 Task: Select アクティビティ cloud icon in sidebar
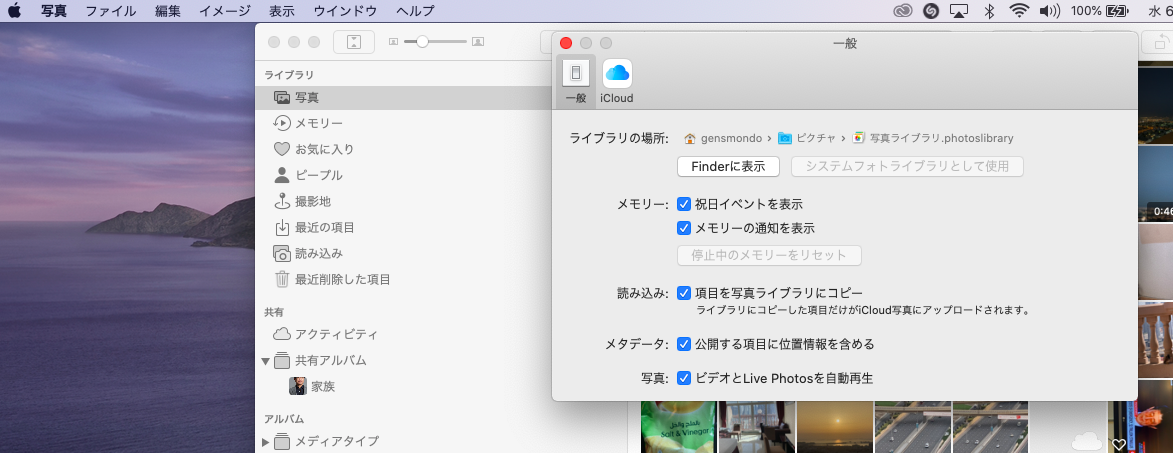(x=282, y=334)
